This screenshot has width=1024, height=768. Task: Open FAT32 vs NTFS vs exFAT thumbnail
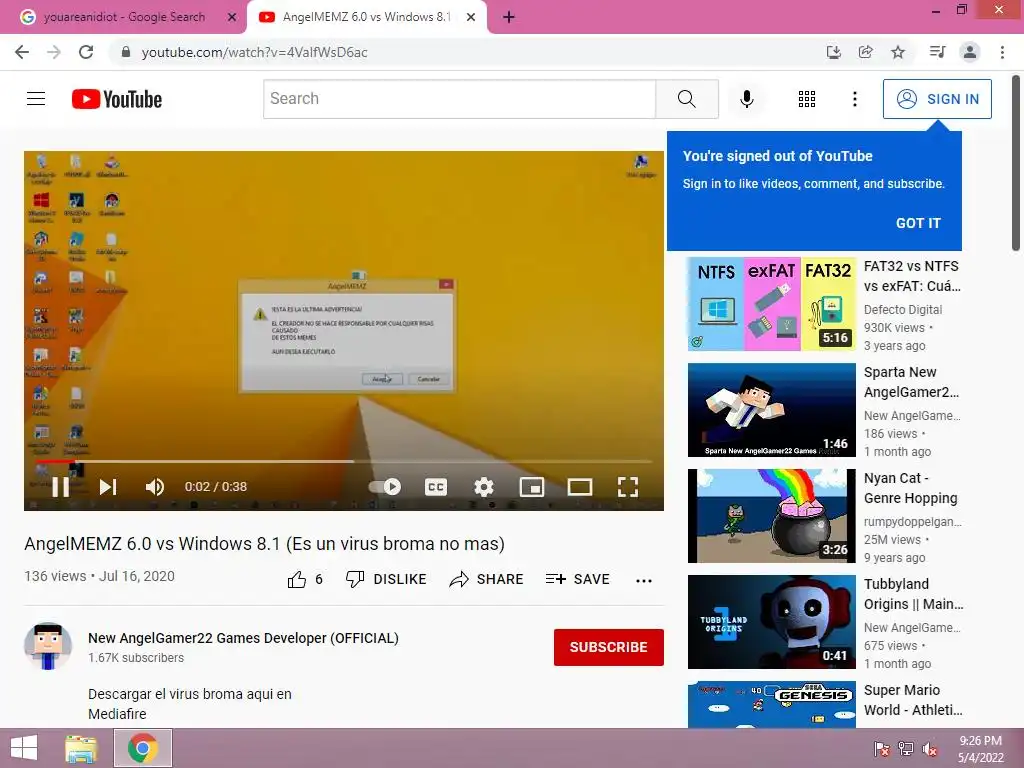click(x=771, y=304)
